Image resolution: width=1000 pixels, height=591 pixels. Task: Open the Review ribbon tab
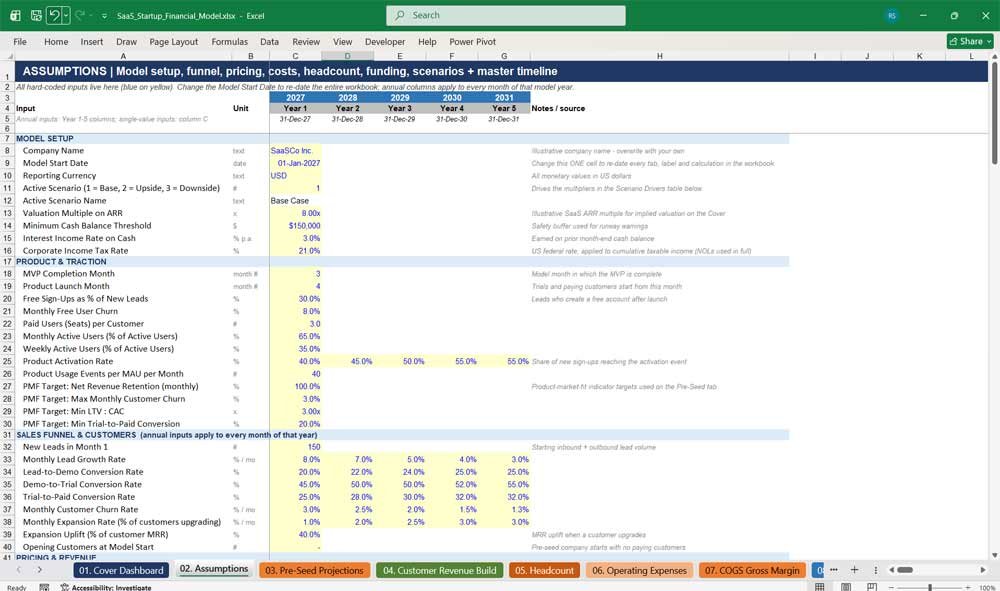(306, 41)
